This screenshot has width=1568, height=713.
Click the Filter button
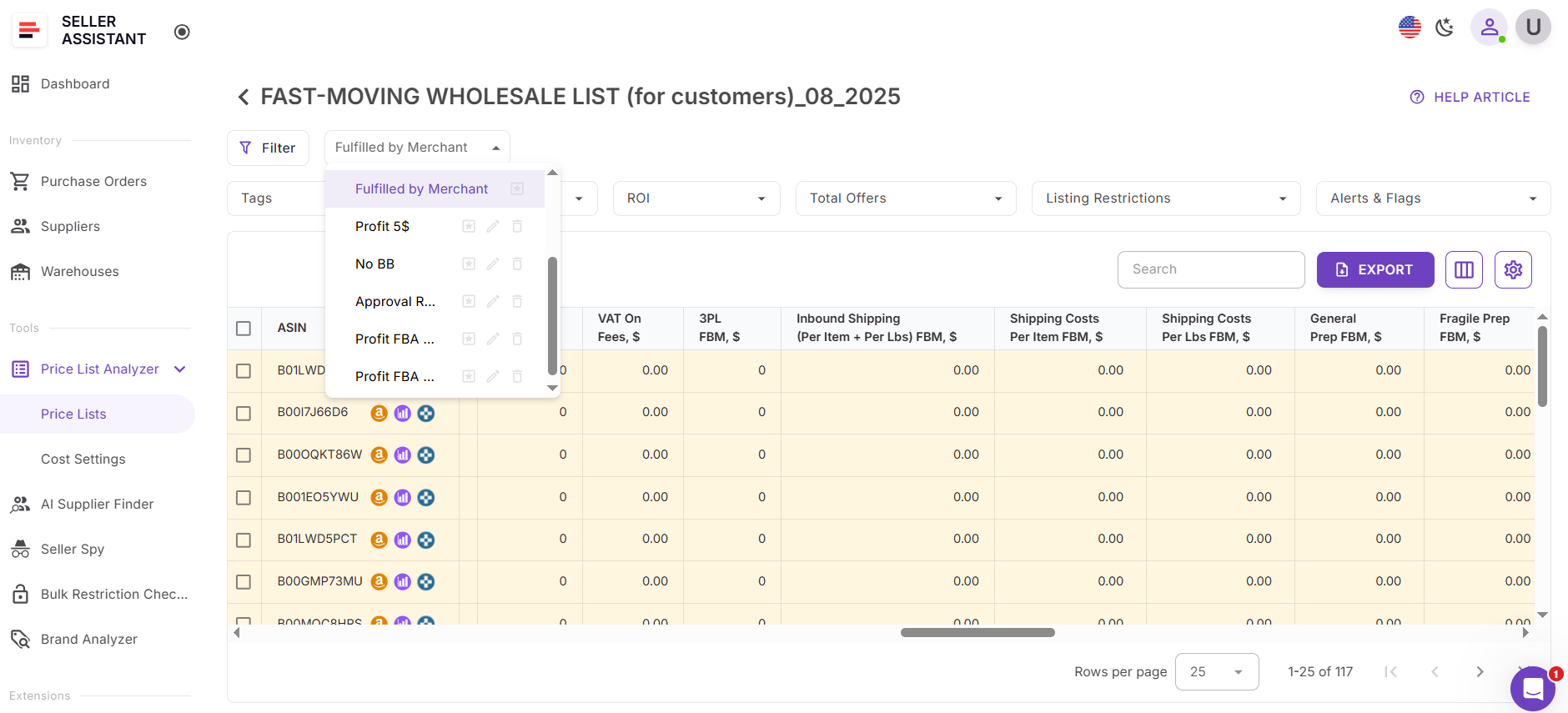point(268,148)
